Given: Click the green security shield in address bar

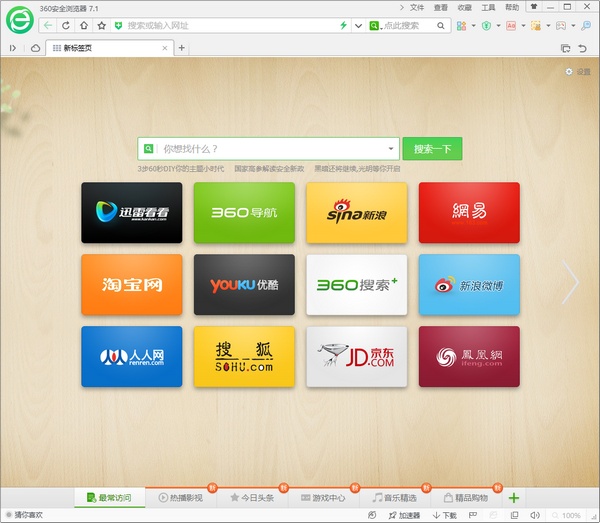Looking at the screenshot, I should (x=119, y=26).
